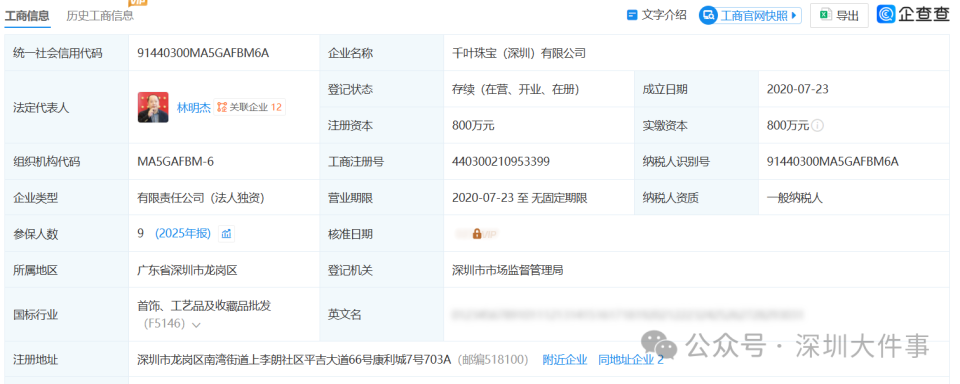This screenshot has height=384, width=960.
Task: Select the 成立日期 value 2020-07-23
Action: click(x=798, y=89)
